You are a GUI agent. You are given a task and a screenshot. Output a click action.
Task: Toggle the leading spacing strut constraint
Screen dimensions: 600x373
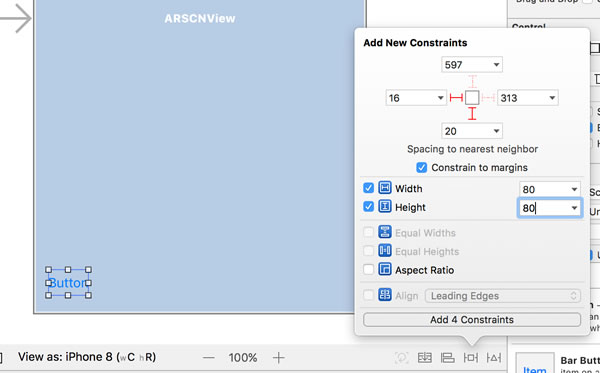click(x=456, y=98)
